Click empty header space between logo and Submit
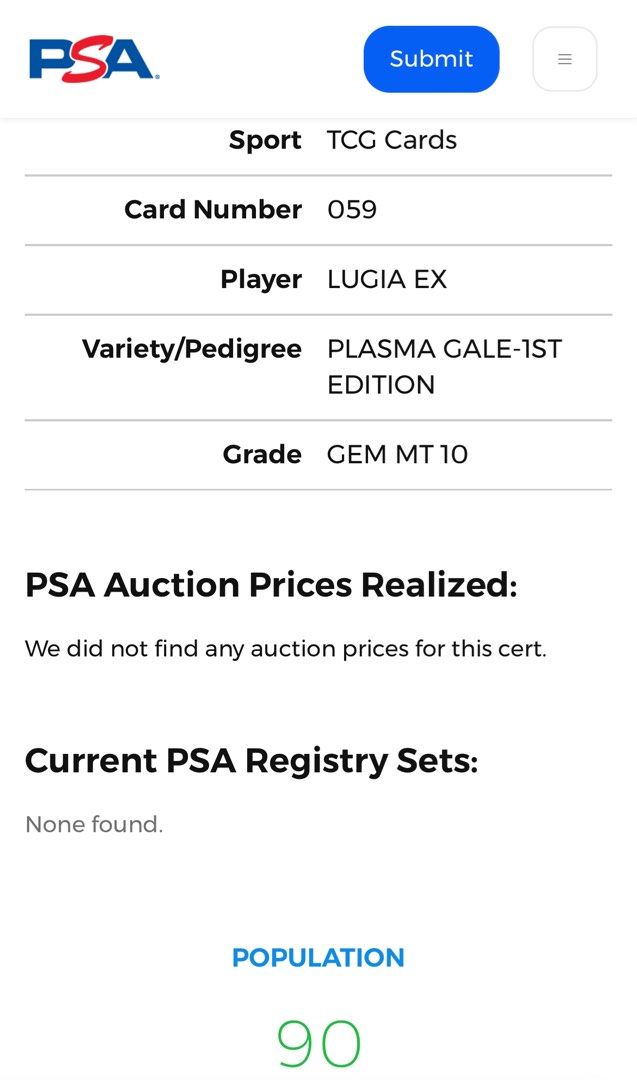The height and width of the screenshot is (1080, 637). 260,59
